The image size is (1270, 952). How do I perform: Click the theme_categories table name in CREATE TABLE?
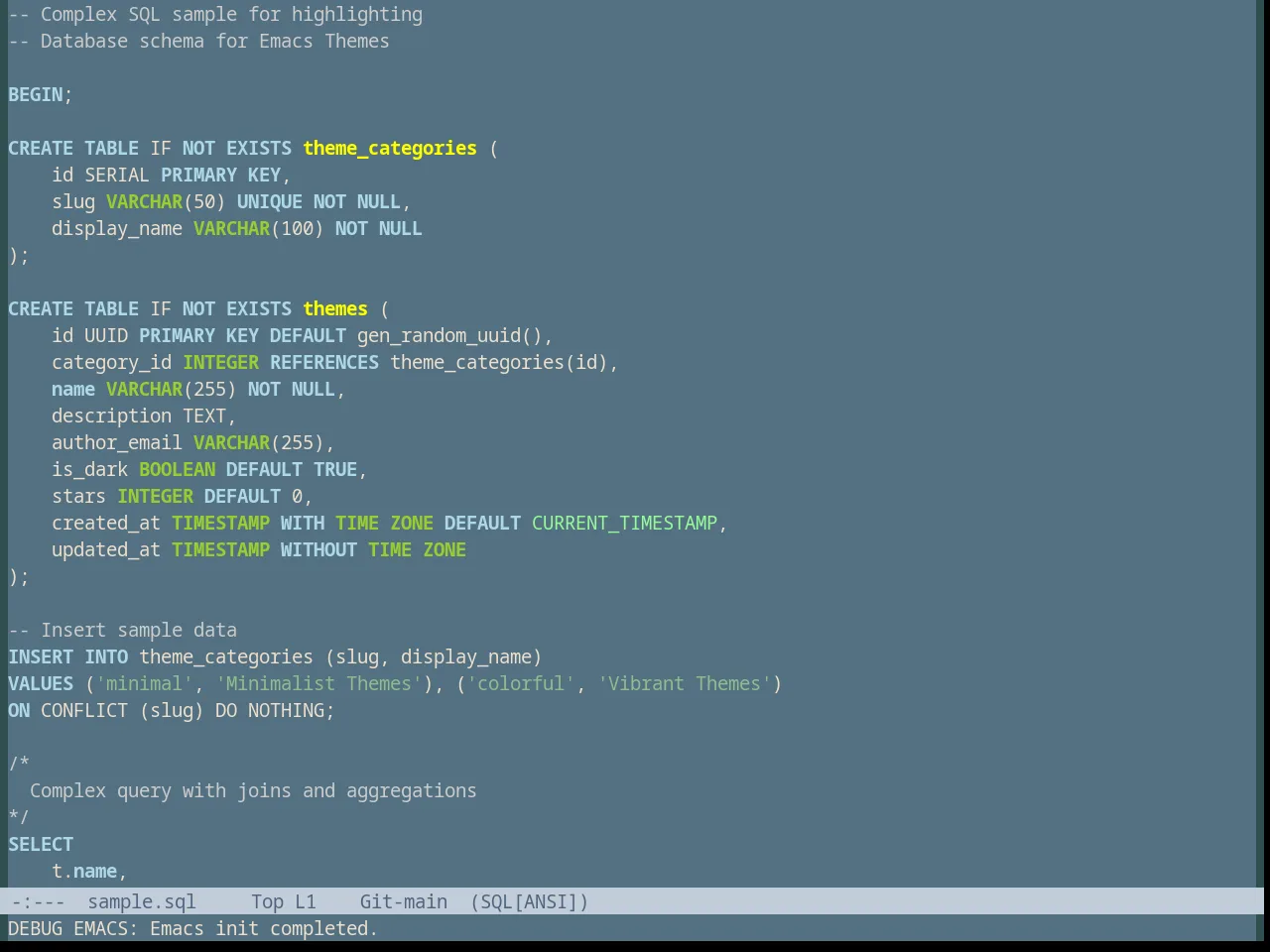click(x=390, y=149)
